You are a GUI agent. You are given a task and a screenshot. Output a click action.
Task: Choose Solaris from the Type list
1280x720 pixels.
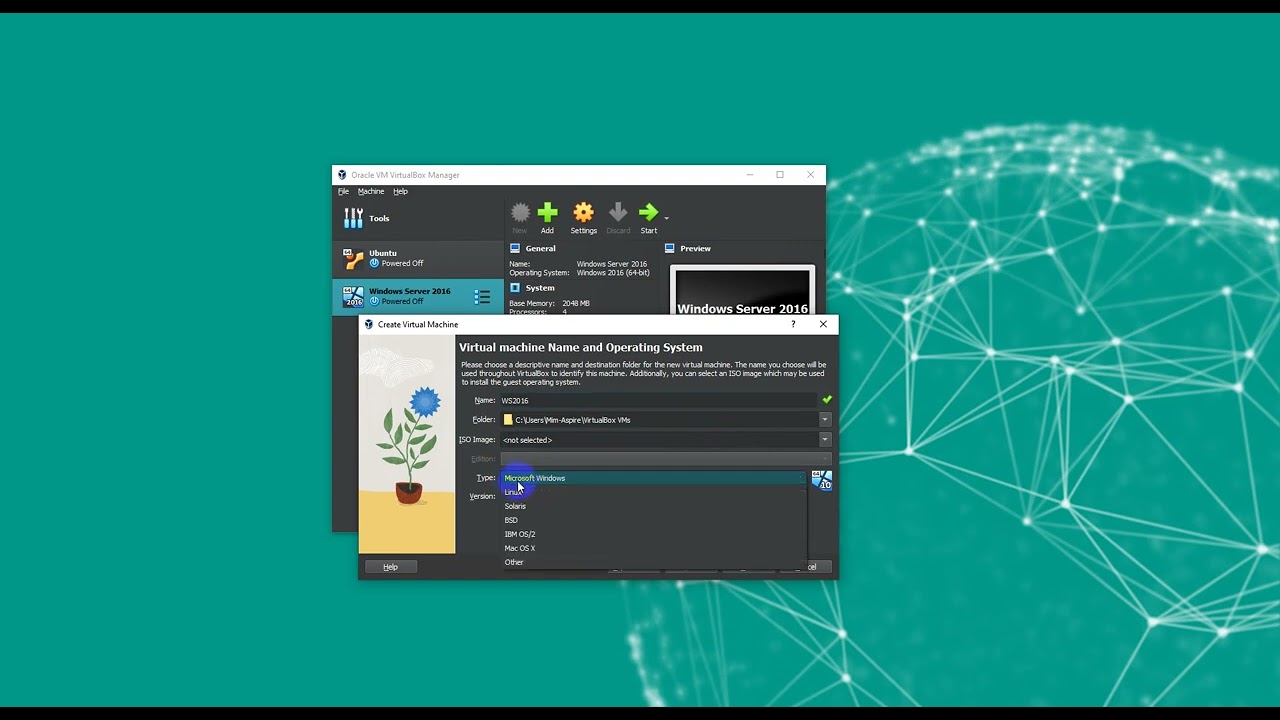point(654,506)
